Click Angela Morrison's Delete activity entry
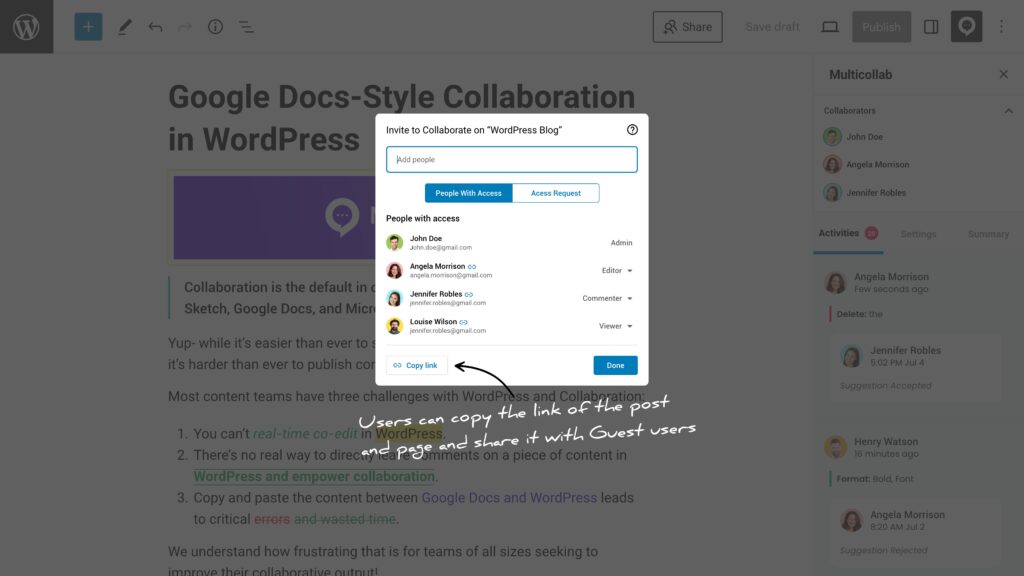Image resolution: width=1024 pixels, height=576 pixels. pyautogui.click(x=859, y=314)
